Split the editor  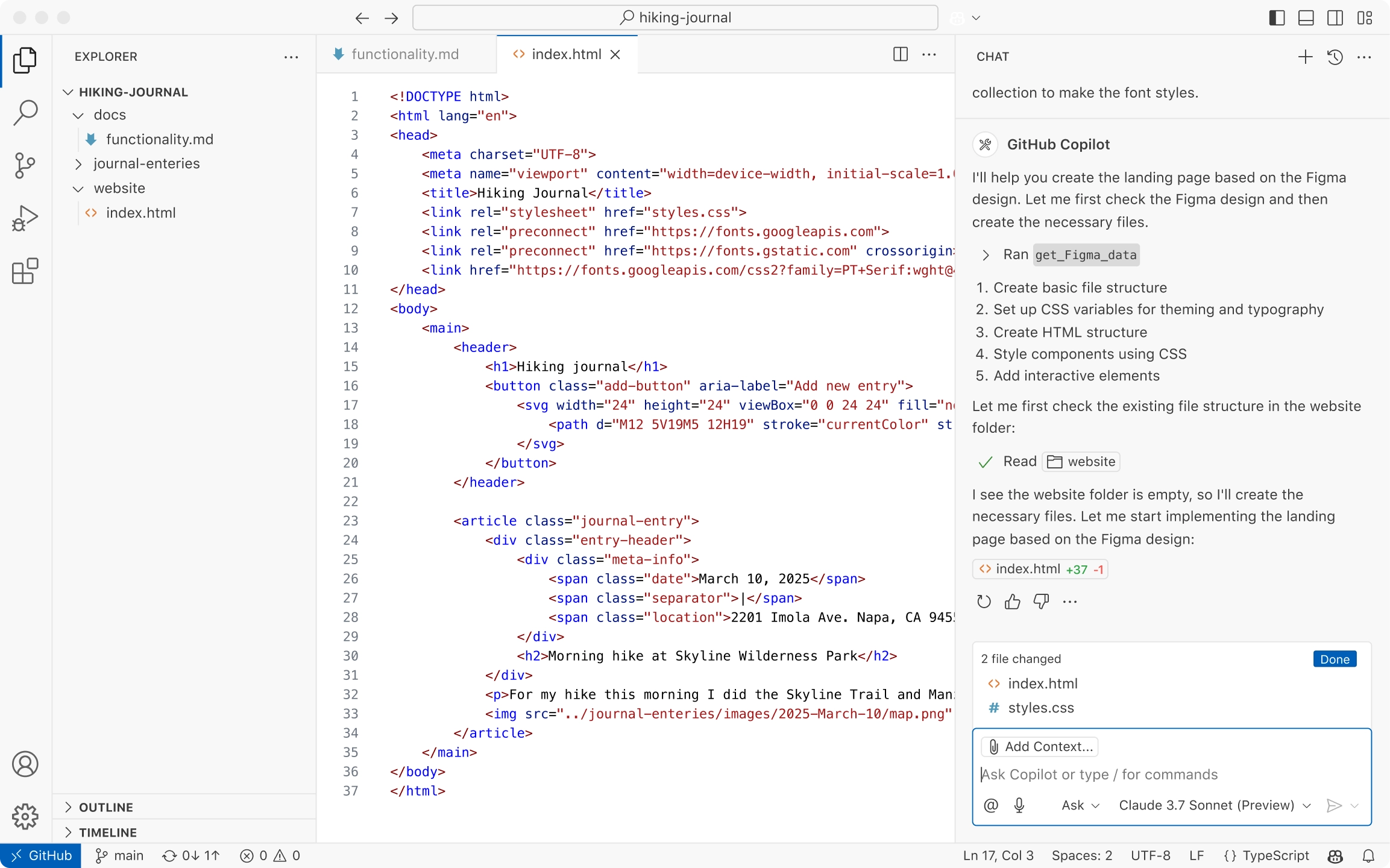899,54
